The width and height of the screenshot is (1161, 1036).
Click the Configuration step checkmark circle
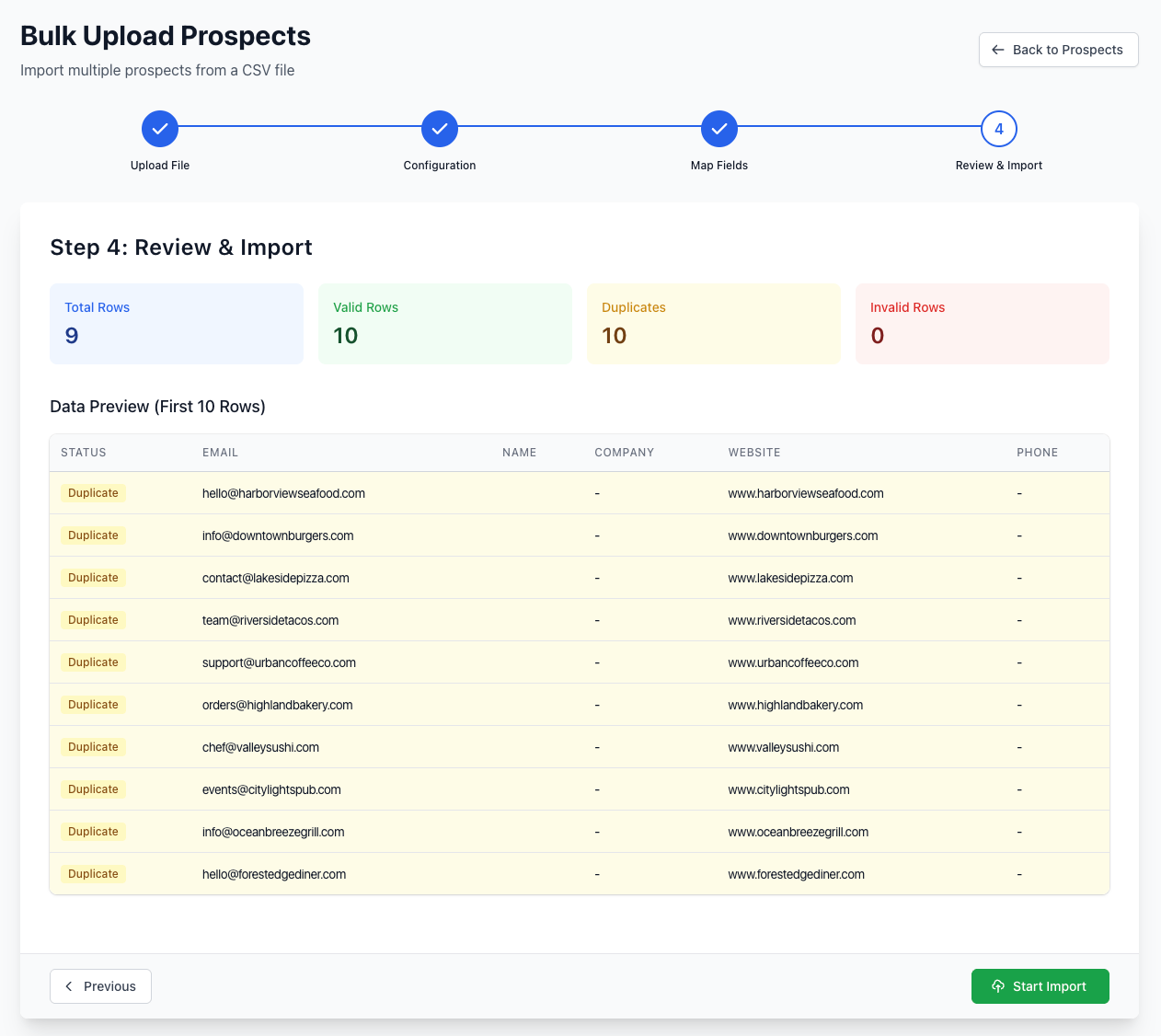440,129
